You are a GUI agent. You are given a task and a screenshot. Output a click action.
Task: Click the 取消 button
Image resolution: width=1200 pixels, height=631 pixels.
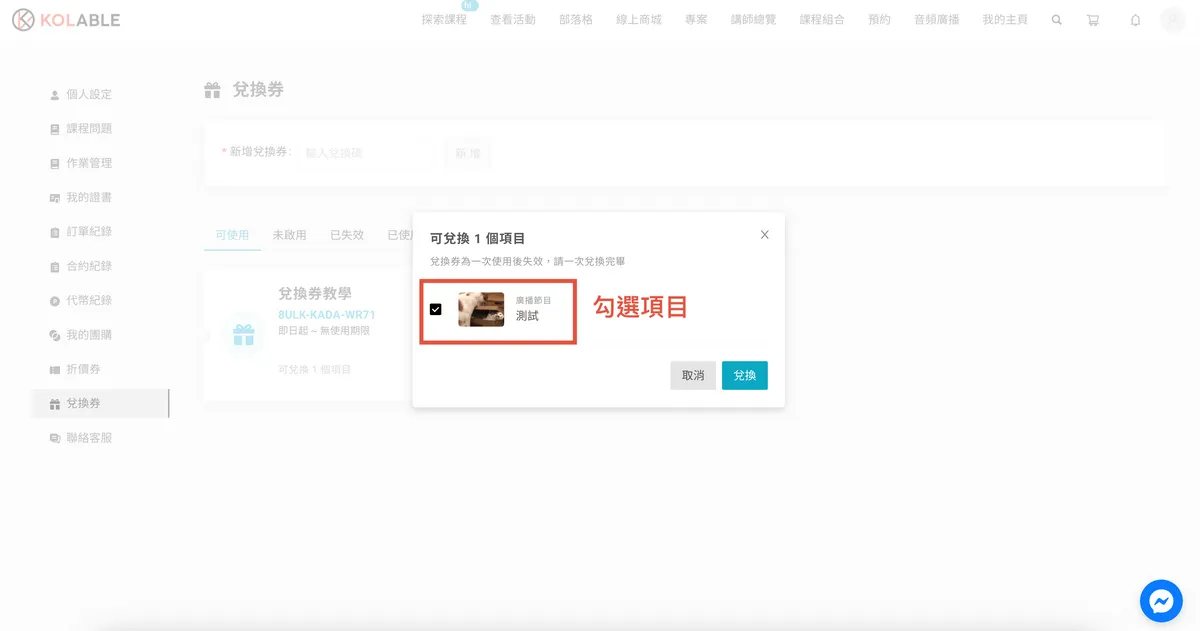(x=693, y=375)
